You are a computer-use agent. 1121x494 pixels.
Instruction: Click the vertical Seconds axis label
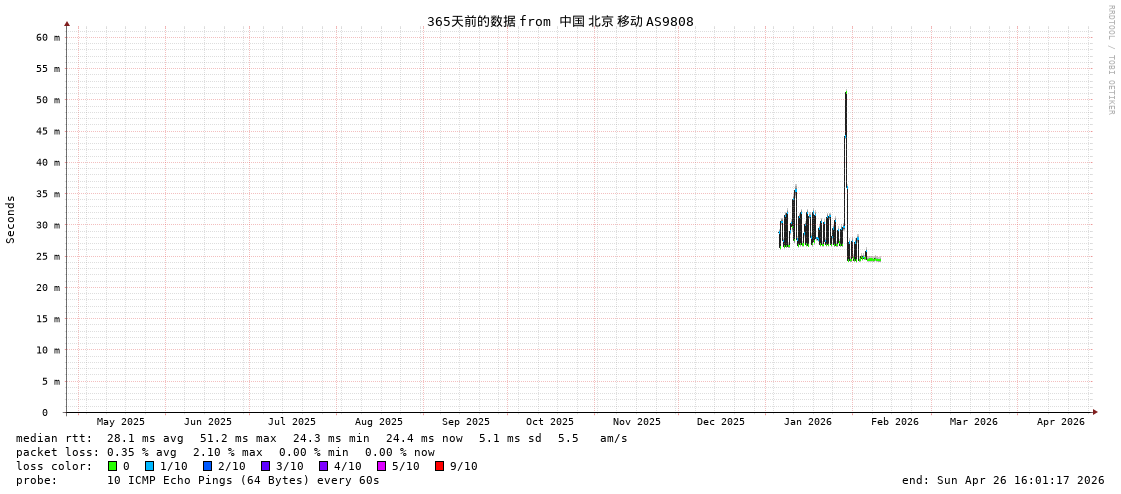[11, 219]
